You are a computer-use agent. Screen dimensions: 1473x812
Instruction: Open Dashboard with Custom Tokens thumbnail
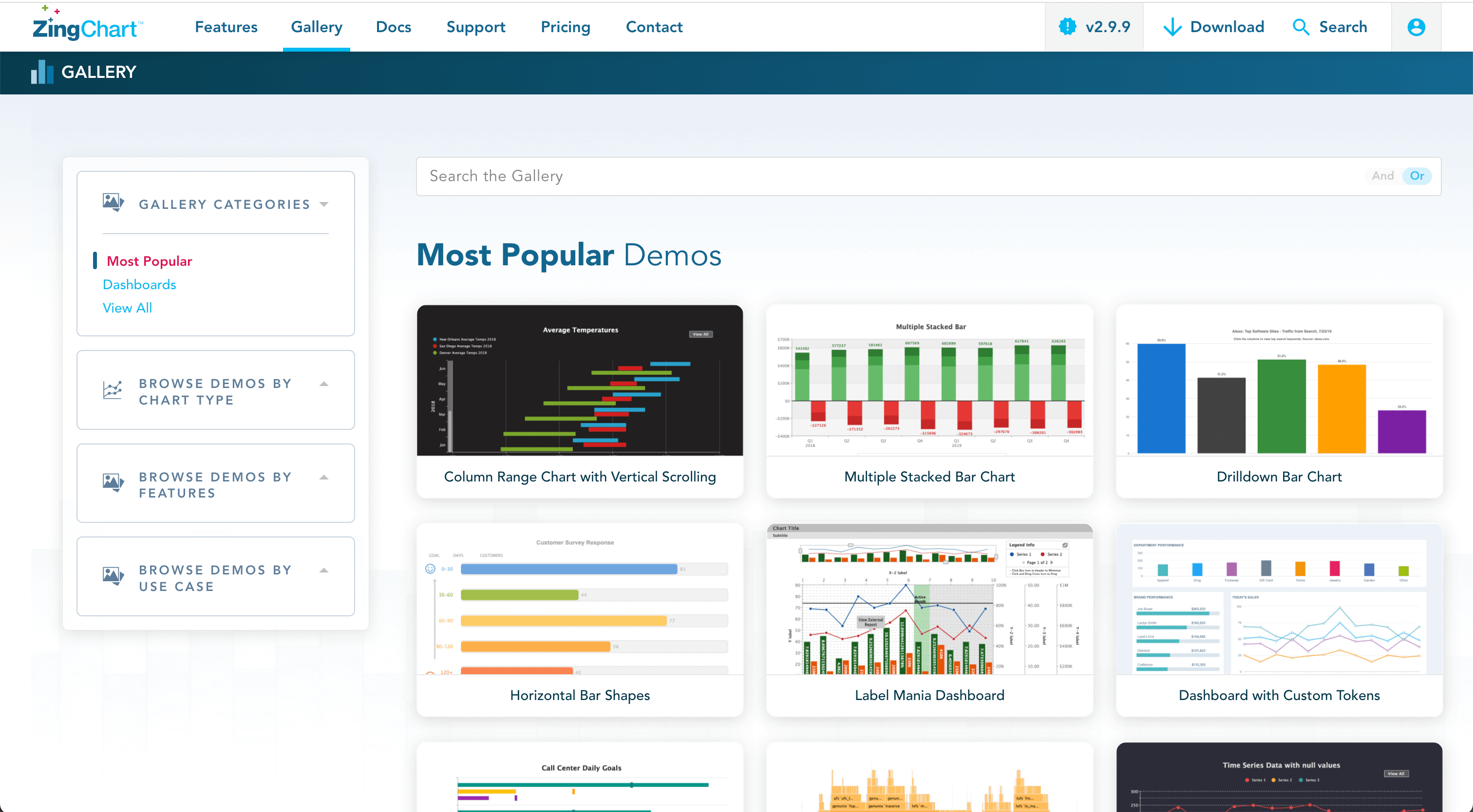pos(1279,599)
